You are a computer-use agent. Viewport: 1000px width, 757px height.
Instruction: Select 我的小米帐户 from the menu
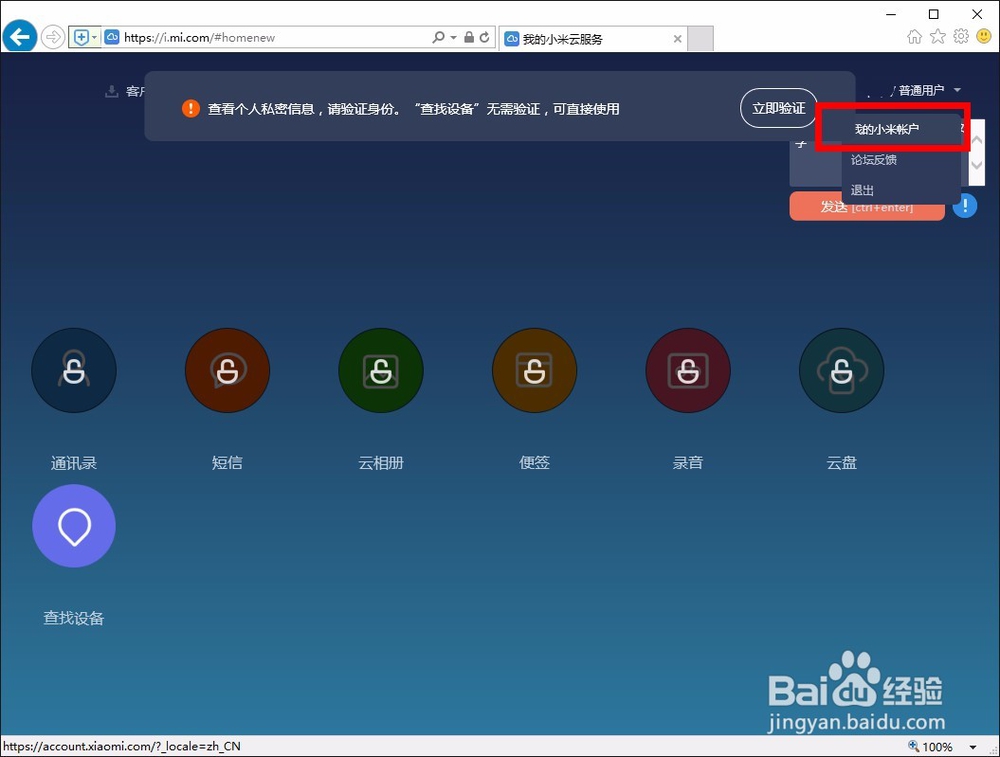[x=886, y=129]
